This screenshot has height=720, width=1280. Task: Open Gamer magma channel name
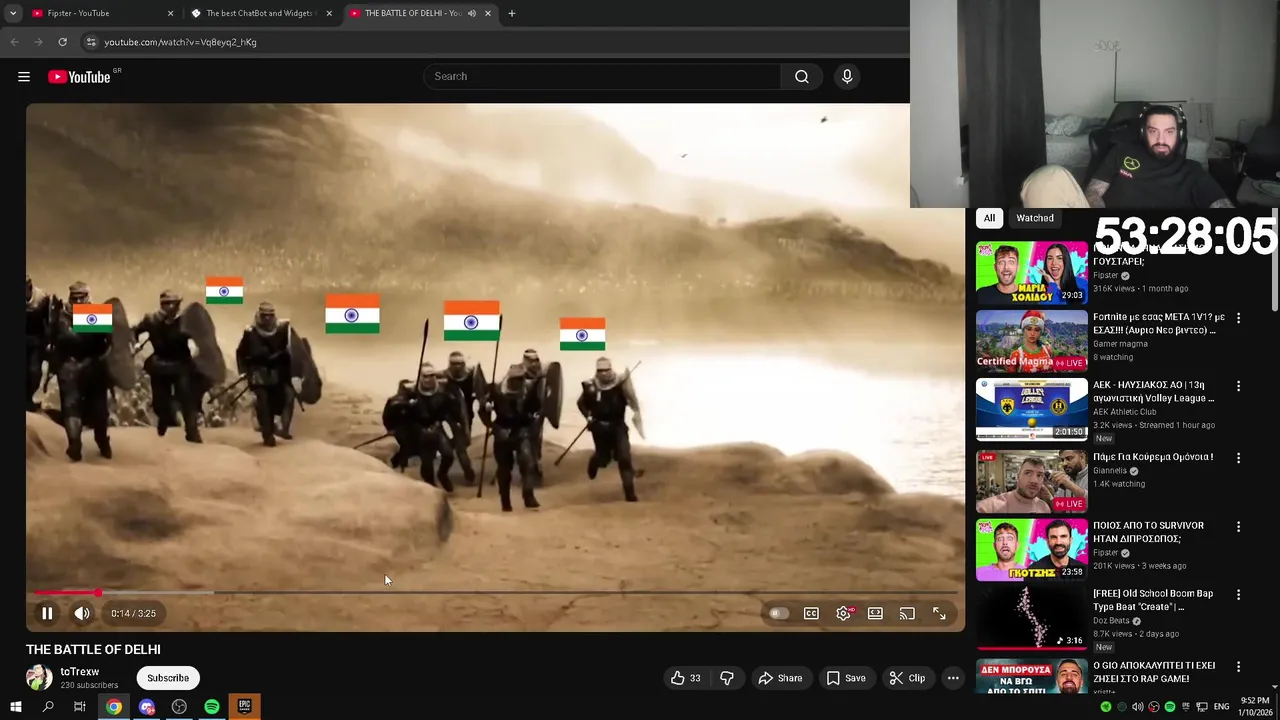(1120, 344)
